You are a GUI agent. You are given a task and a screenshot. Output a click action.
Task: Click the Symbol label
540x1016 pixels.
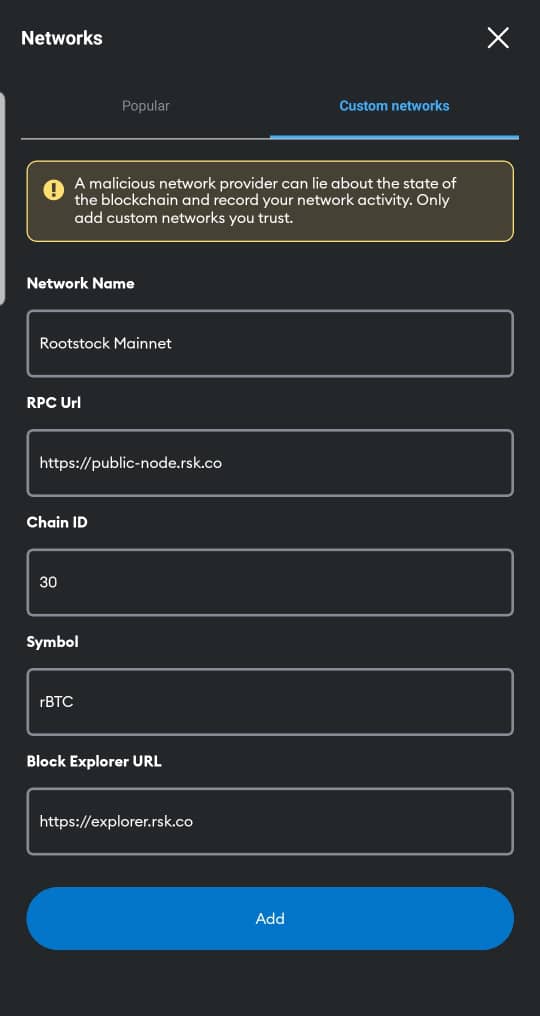(53, 641)
